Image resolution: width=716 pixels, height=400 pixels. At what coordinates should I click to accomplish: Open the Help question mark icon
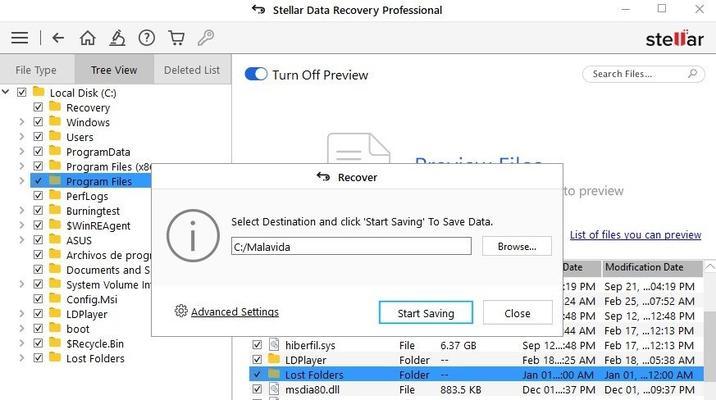[147, 38]
